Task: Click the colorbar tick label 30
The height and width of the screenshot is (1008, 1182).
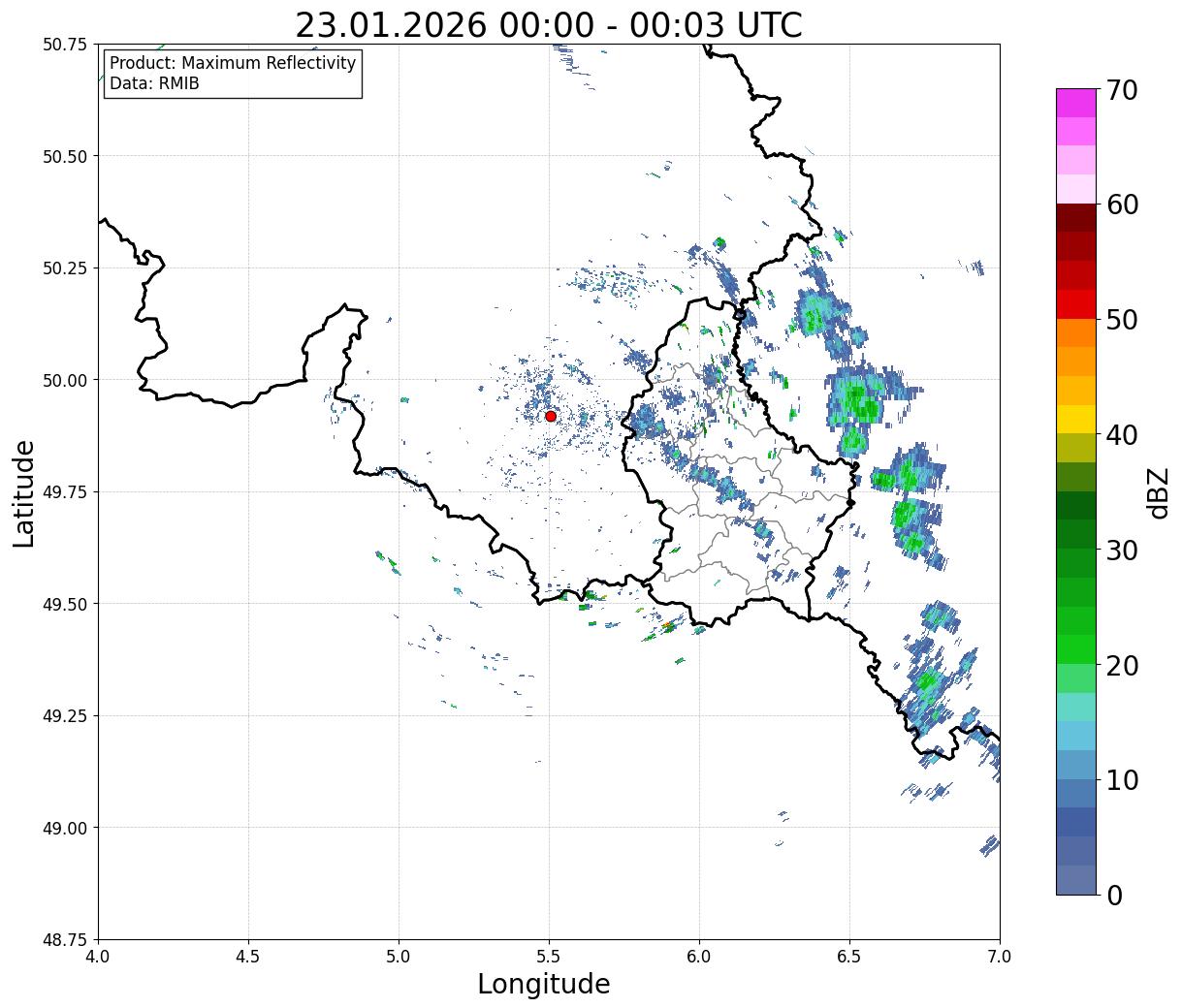Action: 1122,550
